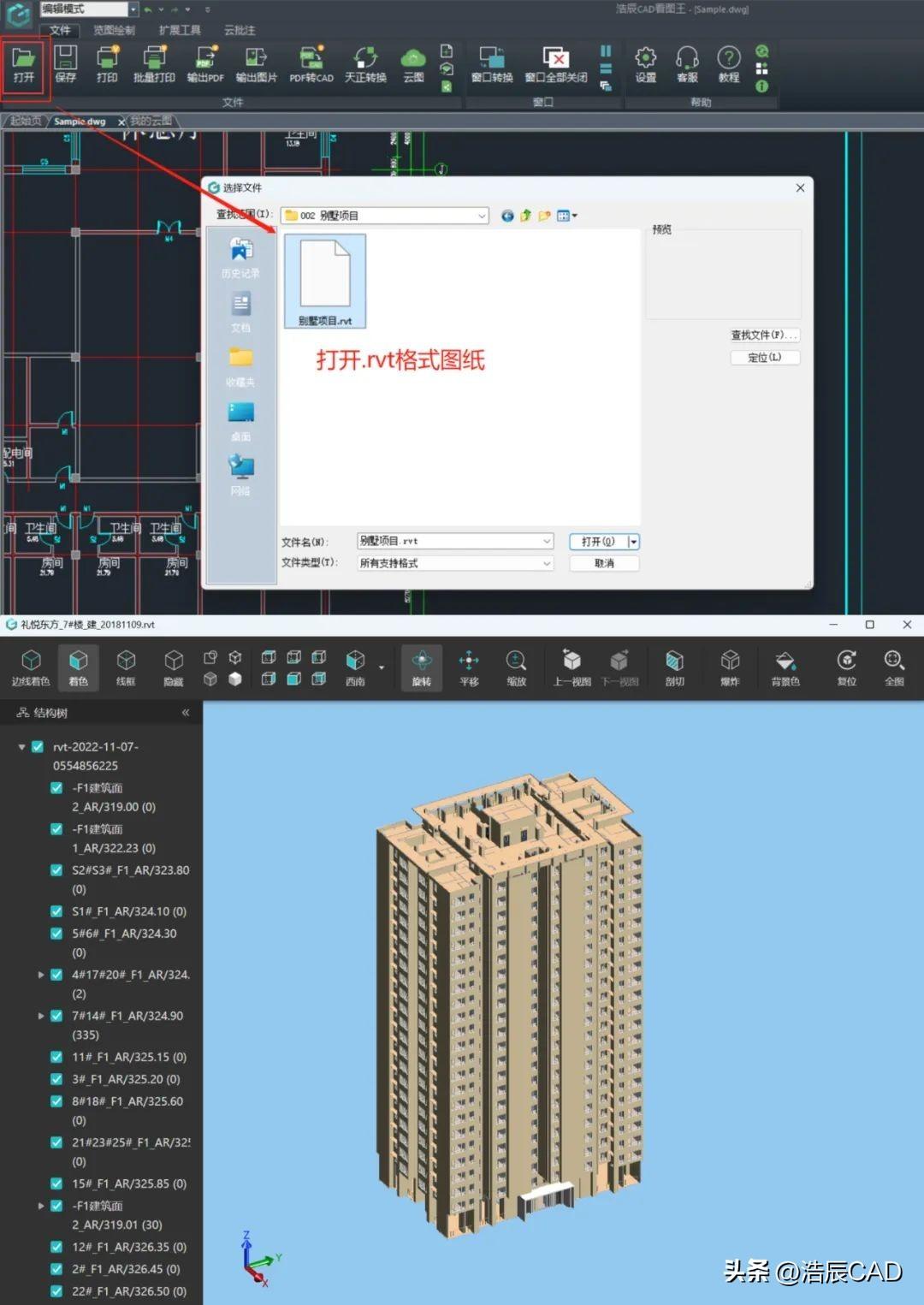Switch to the 览图绘制 ribbon tab
The height and width of the screenshot is (1305, 924).
(114, 30)
